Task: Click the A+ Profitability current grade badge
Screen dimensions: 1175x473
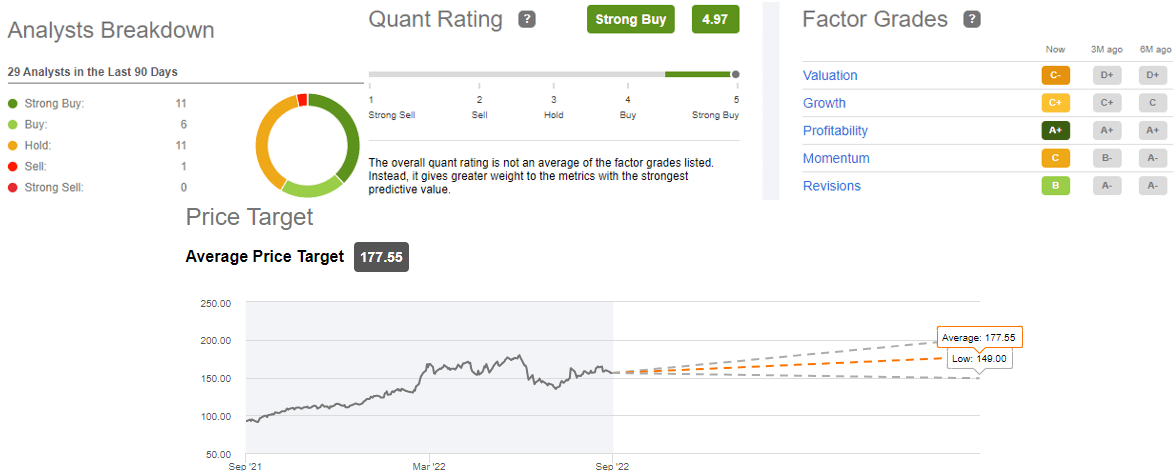Action: click(x=1055, y=130)
